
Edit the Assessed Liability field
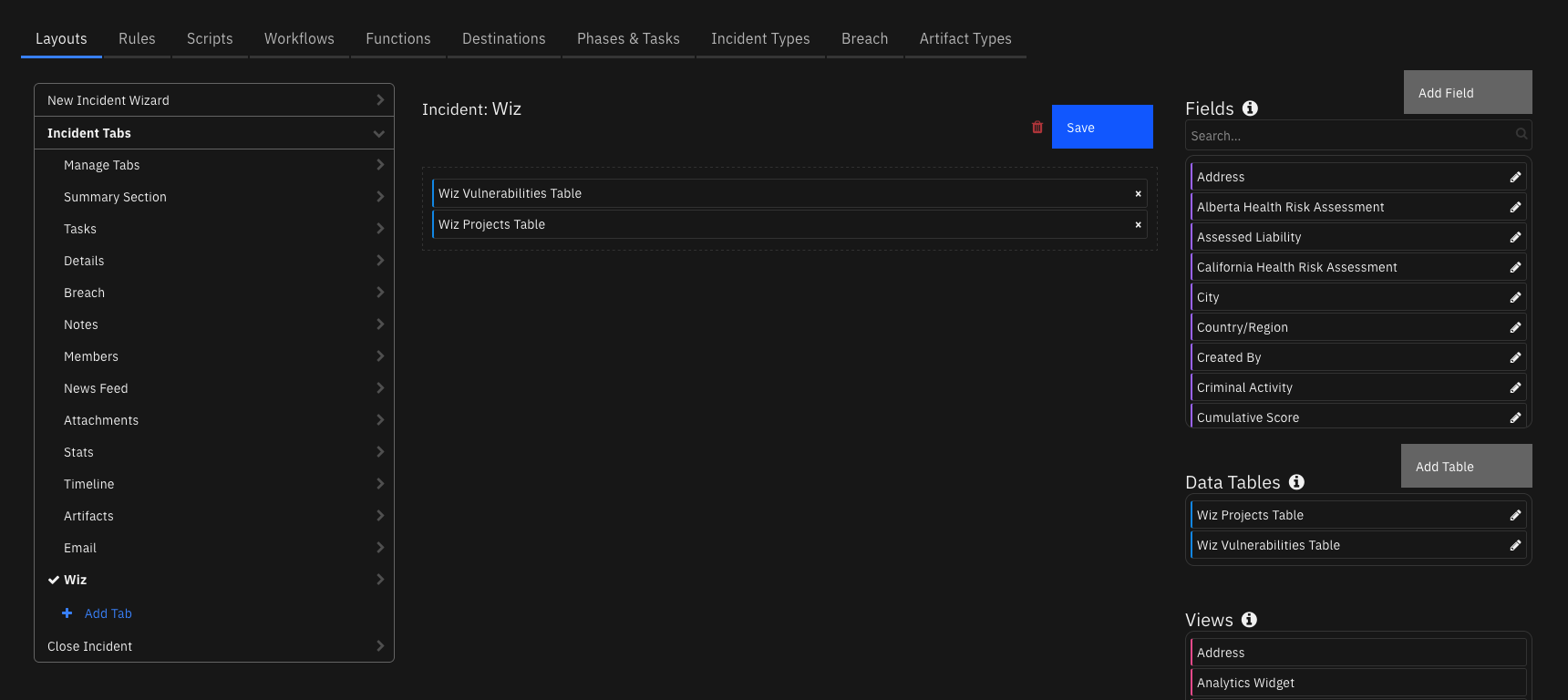[1515, 237]
